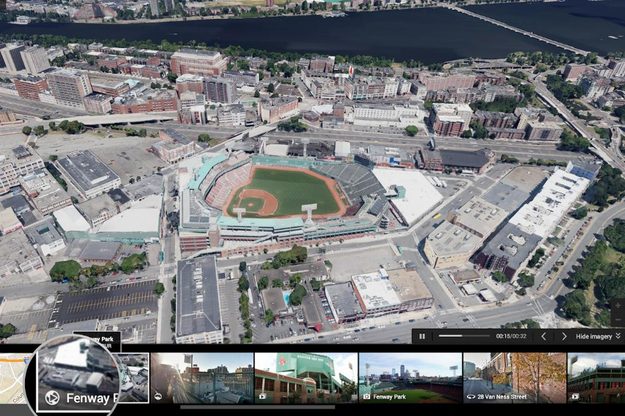The image size is (625, 416).
Task: Collapse imagery strip via double chevron
Action: click(x=618, y=336)
